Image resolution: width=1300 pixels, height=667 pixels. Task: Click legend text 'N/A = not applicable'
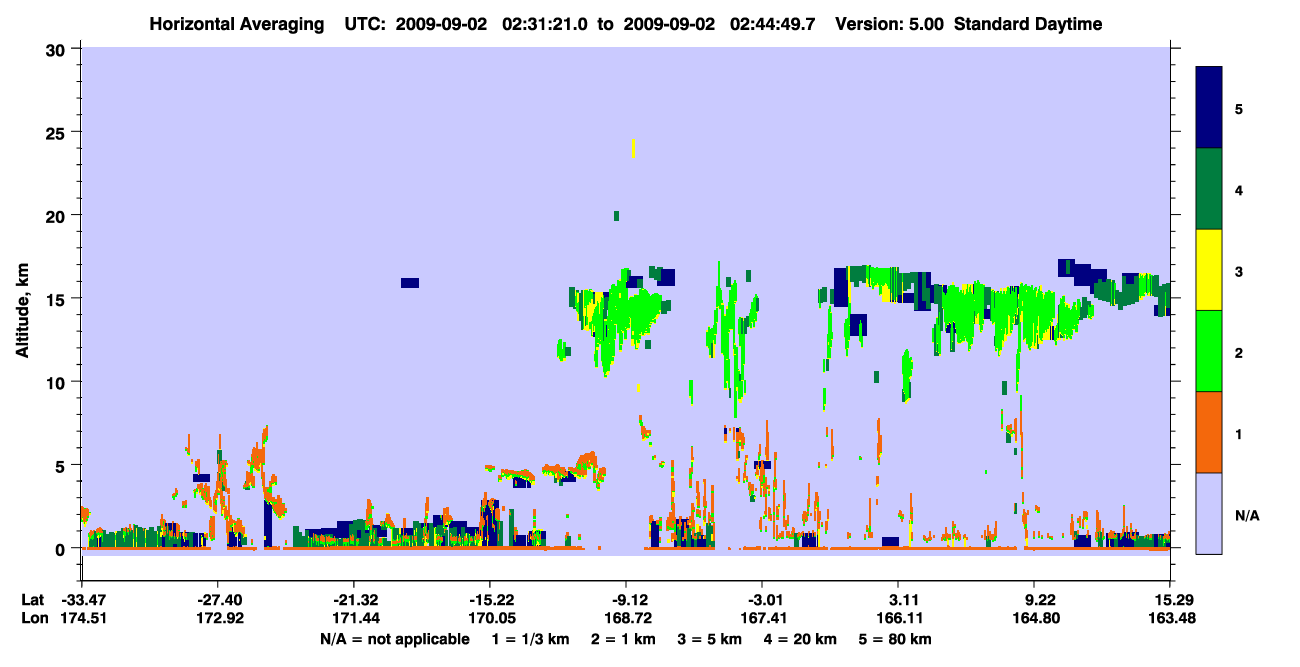(395, 639)
